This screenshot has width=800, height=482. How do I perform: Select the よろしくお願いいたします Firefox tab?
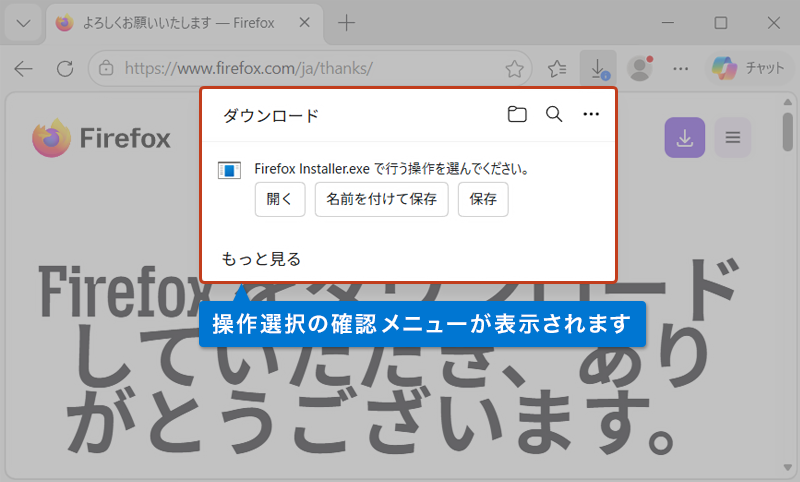coord(184,23)
